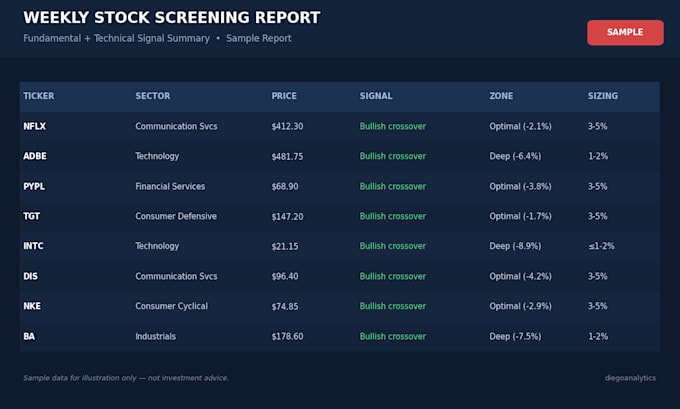Click the Optimal (-4.2%) zone value
Viewport: 680px width, 409px height.
(x=521, y=276)
